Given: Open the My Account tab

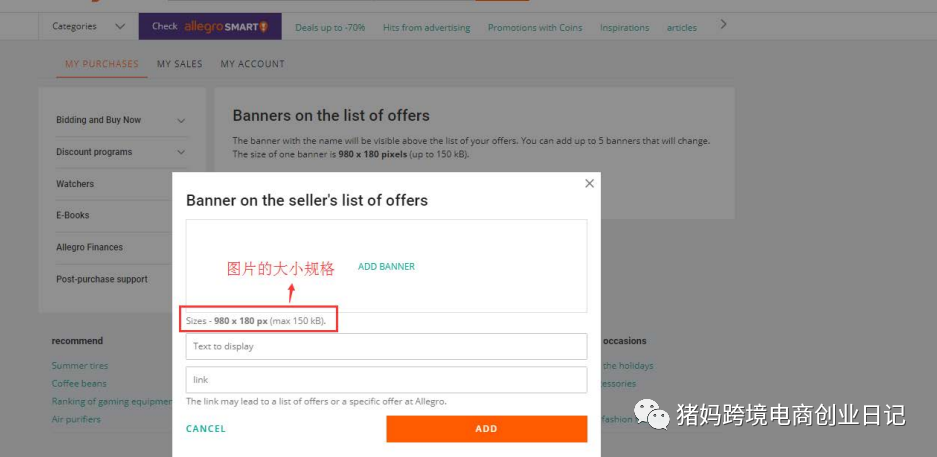Looking at the screenshot, I should (x=252, y=64).
